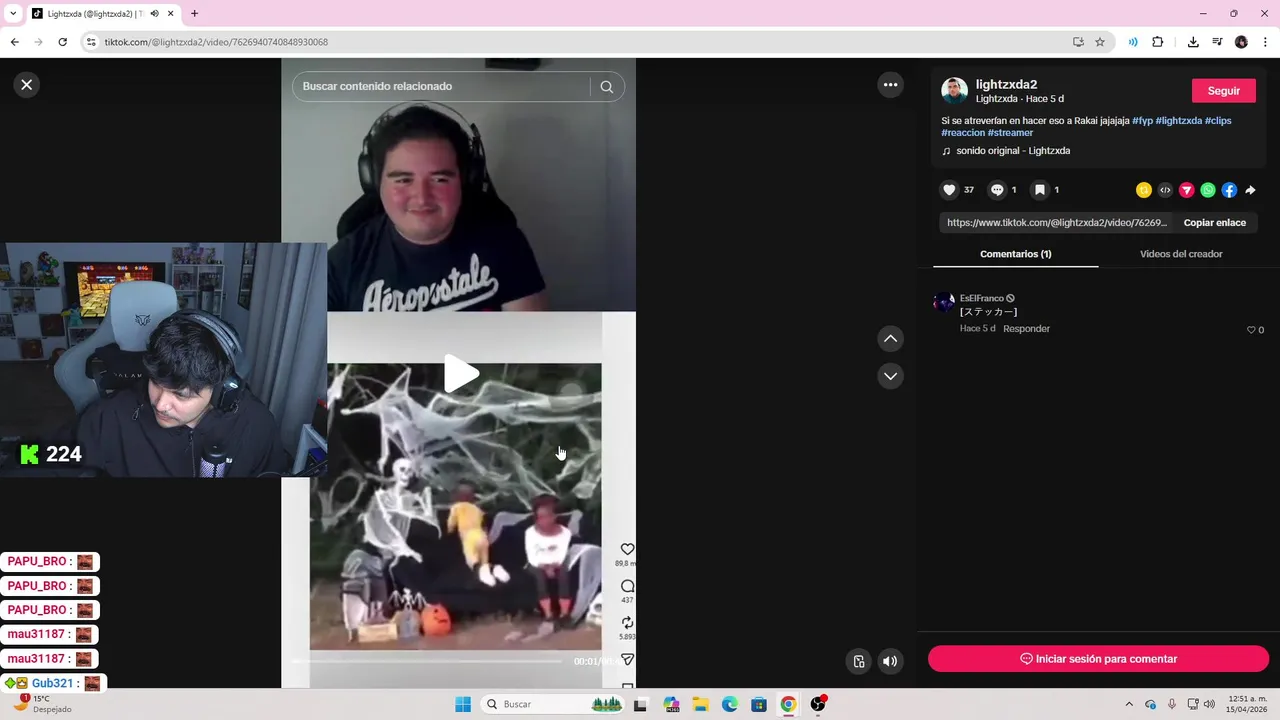Reply to EsElFranco's comment via Responder
This screenshot has width=1280, height=720.
(1026, 329)
